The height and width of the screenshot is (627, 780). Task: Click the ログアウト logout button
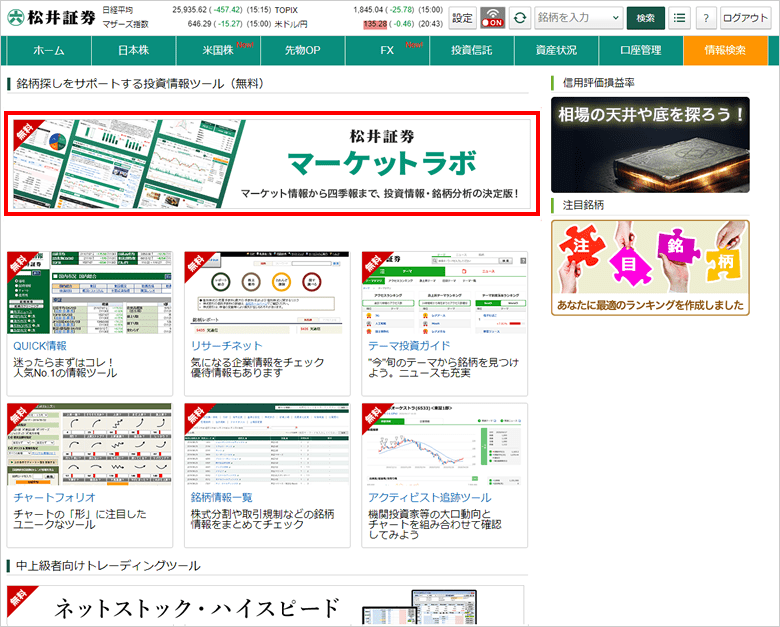(x=746, y=18)
